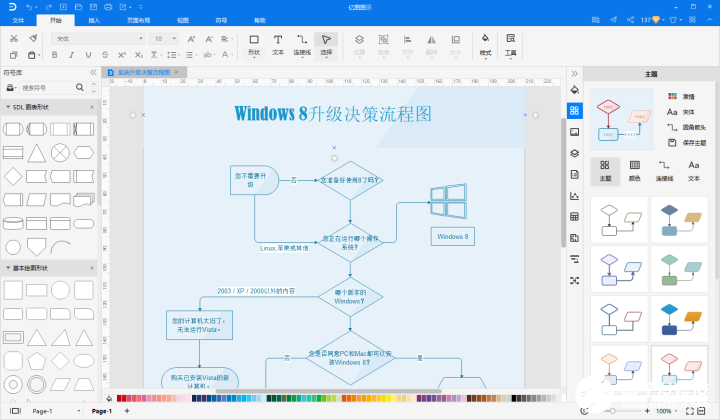Open the fill bucket panel in right sidebar
This screenshot has height=420, width=720.
pos(574,90)
